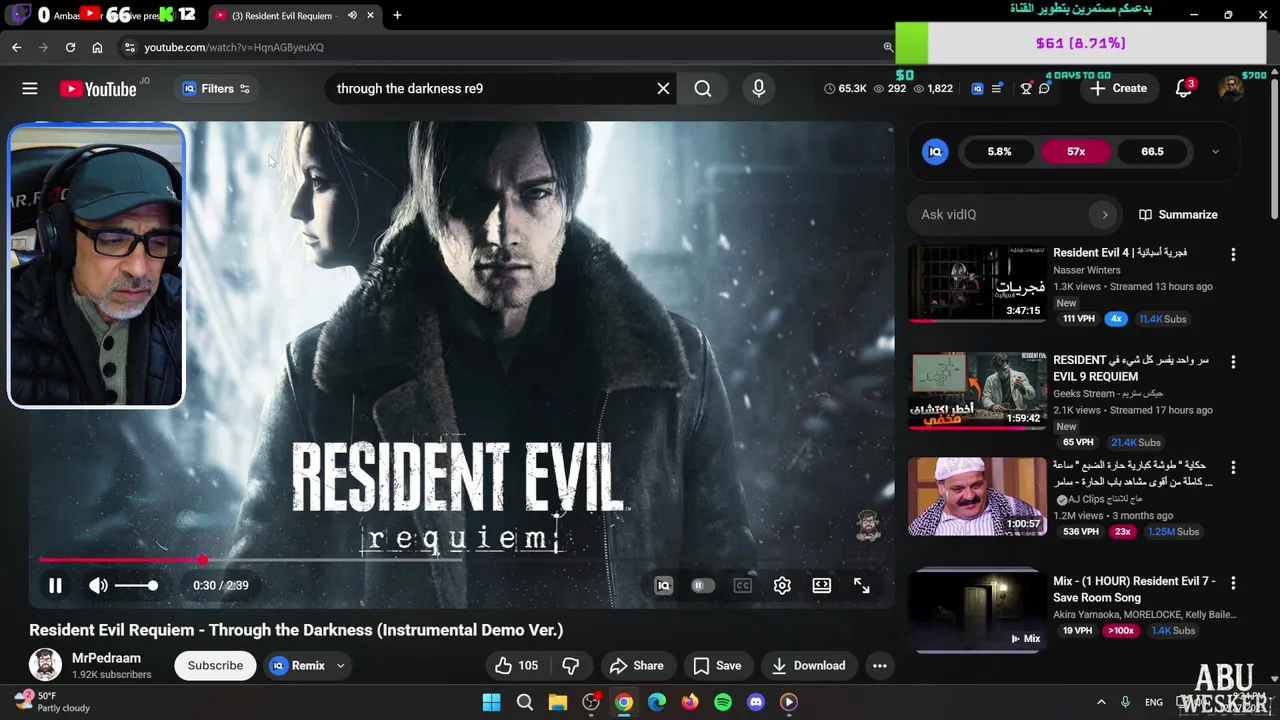1280x720 pixels.
Task: Open a new browser tab
Action: 397,16
